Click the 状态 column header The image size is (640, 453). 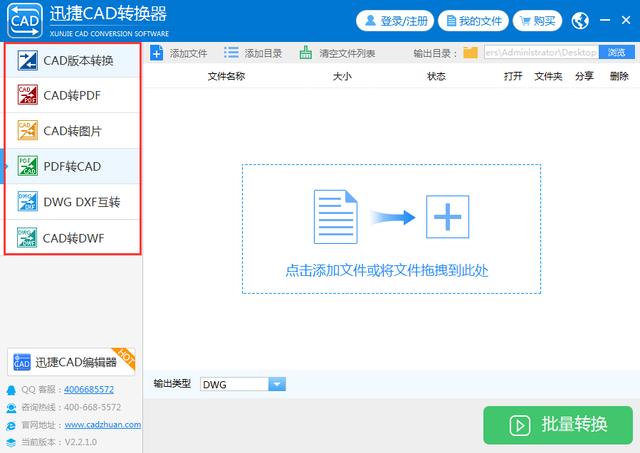(x=436, y=76)
